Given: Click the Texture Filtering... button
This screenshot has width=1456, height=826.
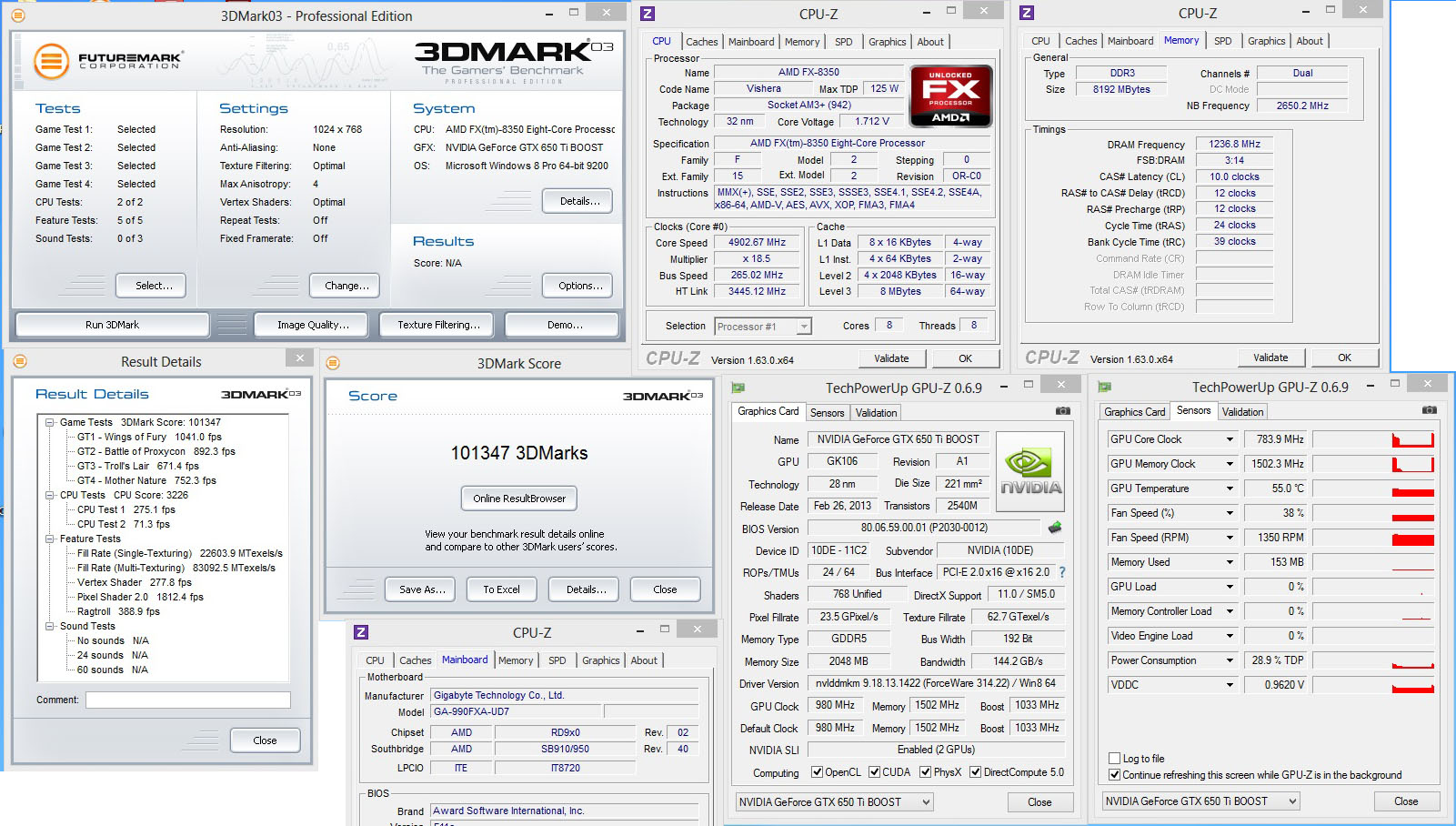Looking at the screenshot, I should coord(438,325).
